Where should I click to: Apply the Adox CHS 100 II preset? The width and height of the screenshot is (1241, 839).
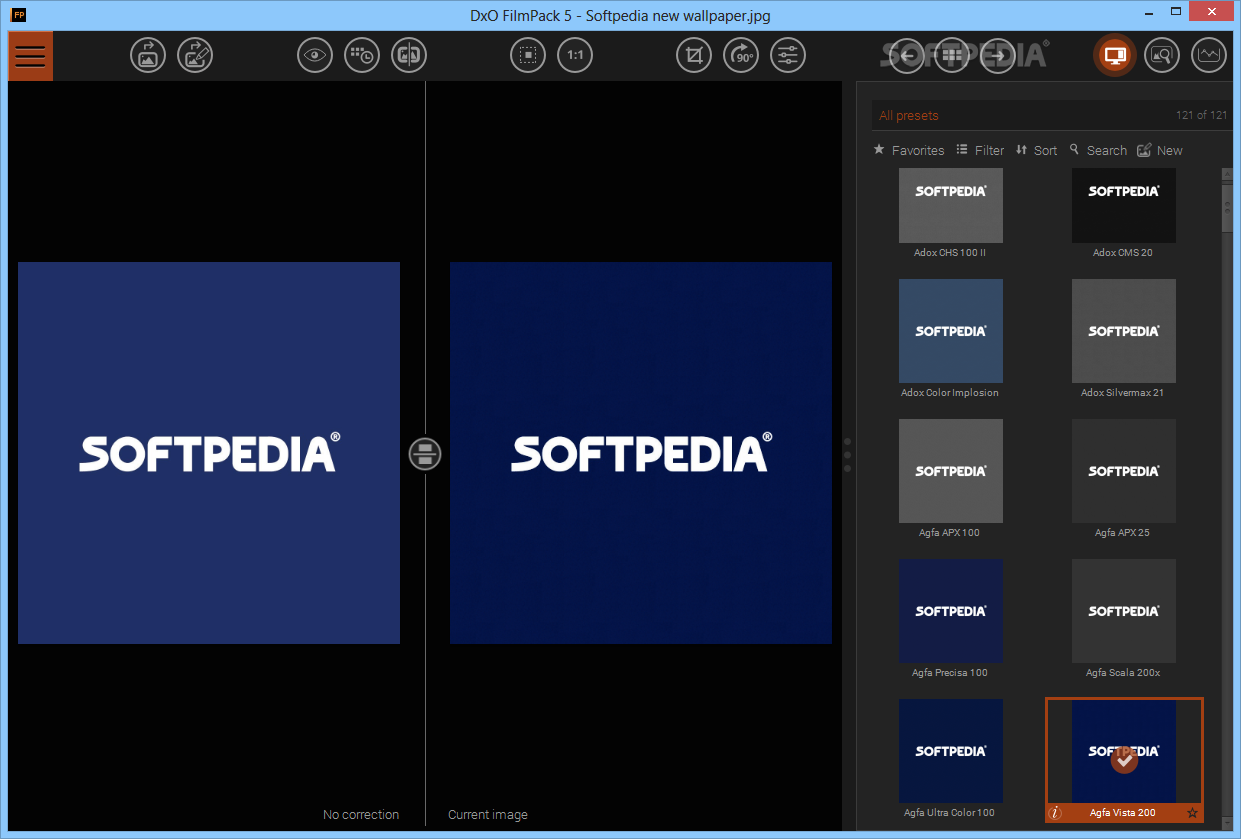[950, 205]
